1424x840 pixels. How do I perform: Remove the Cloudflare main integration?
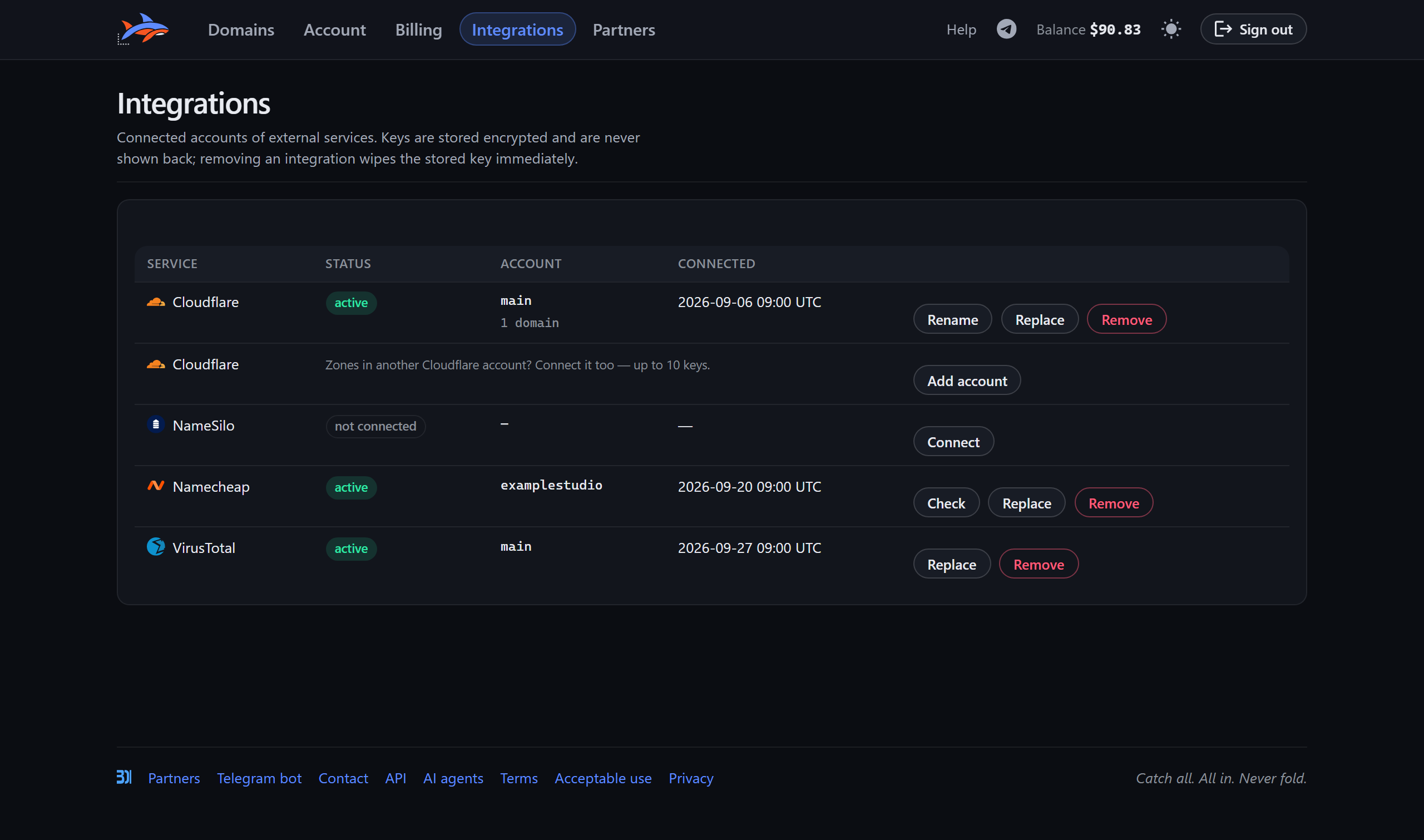[1126, 319]
